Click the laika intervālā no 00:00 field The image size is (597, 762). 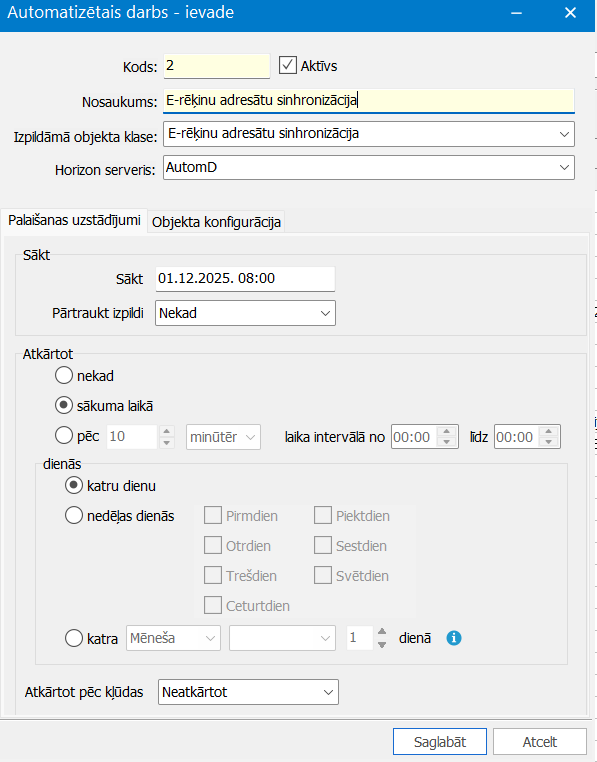(415, 437)
